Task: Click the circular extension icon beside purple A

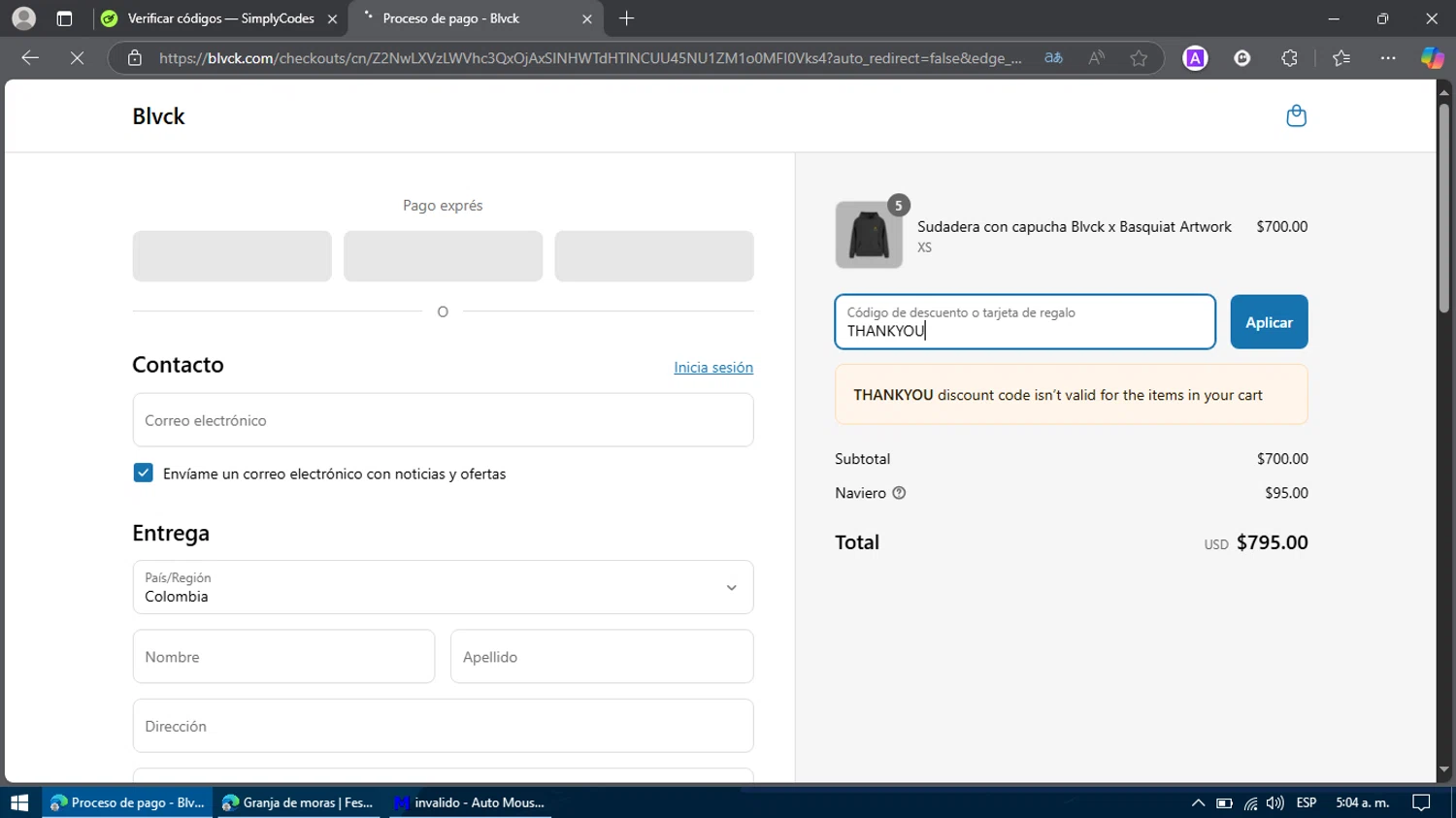Action: pos(1241,58)
